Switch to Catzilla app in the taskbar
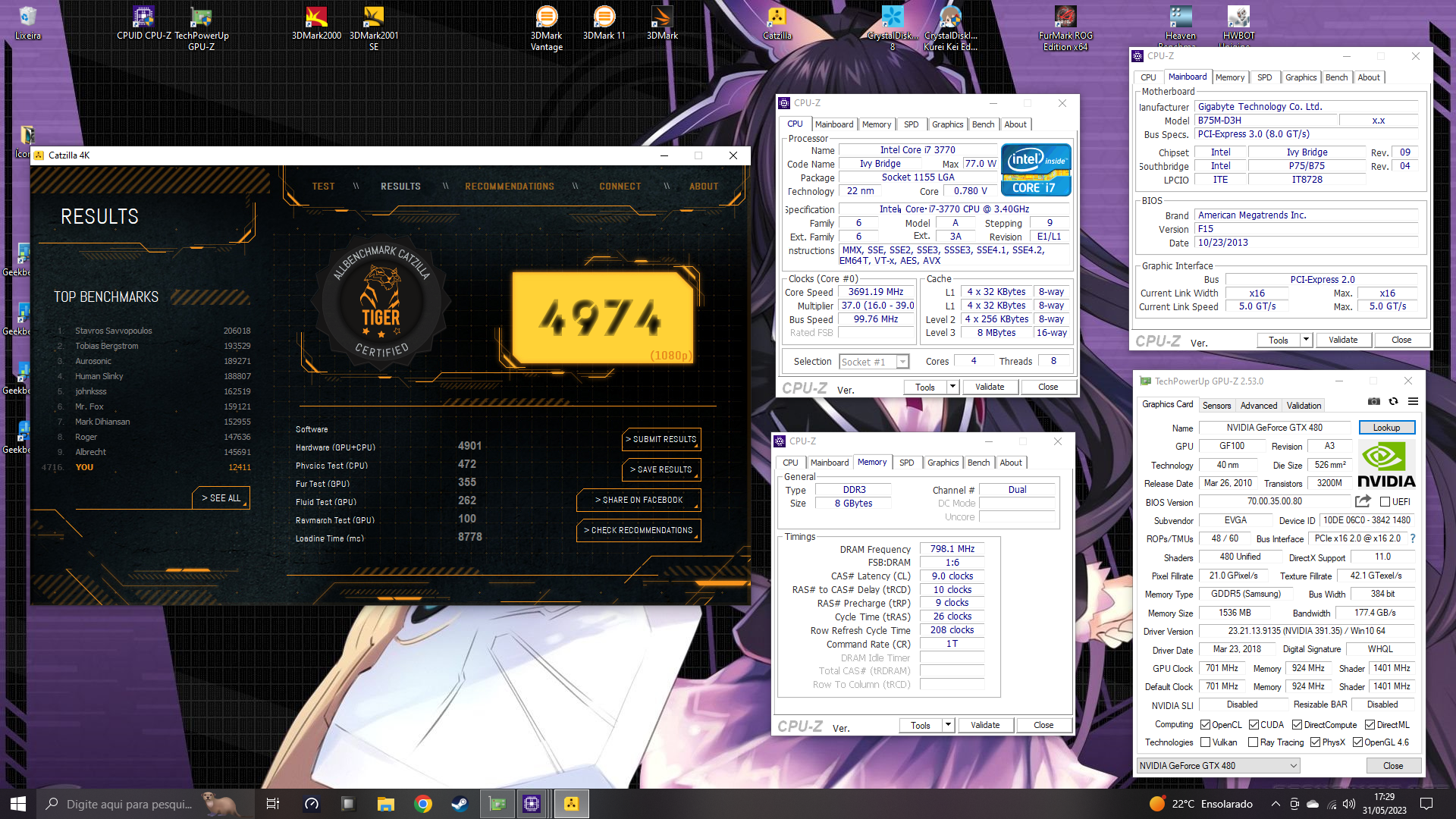 coord(571,804)
